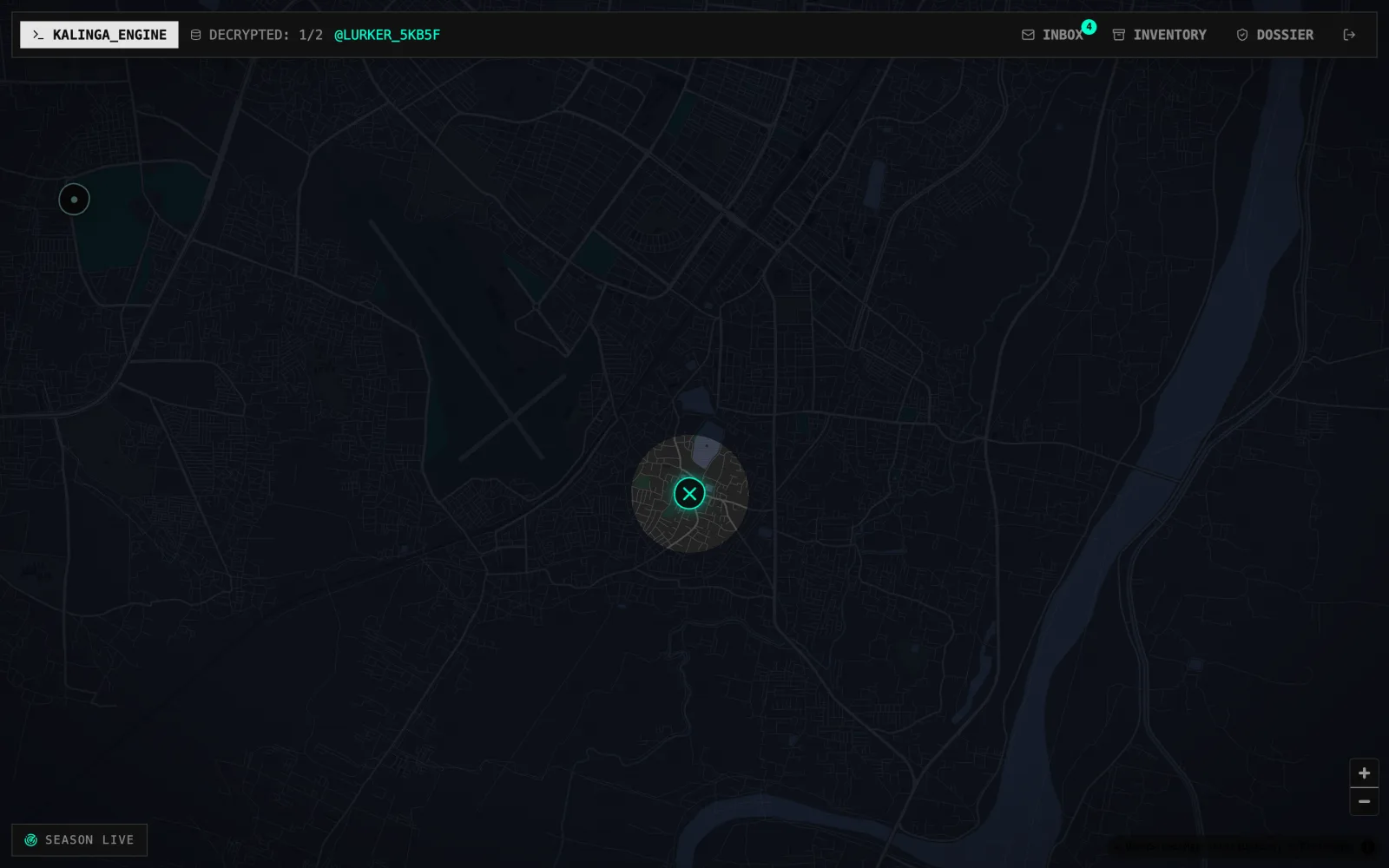
Task: Click the SEASON LIVE spiral icon
Action: [31, 840]
